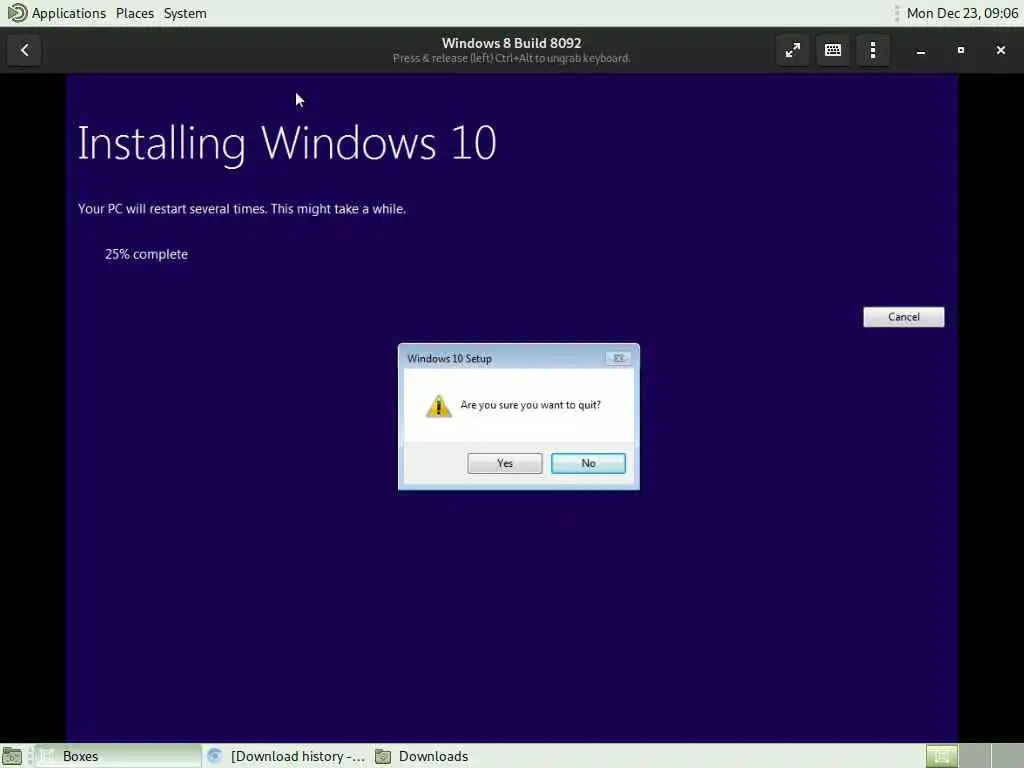
Task: Go back to the Boxes overview
Action: (25, 50)
